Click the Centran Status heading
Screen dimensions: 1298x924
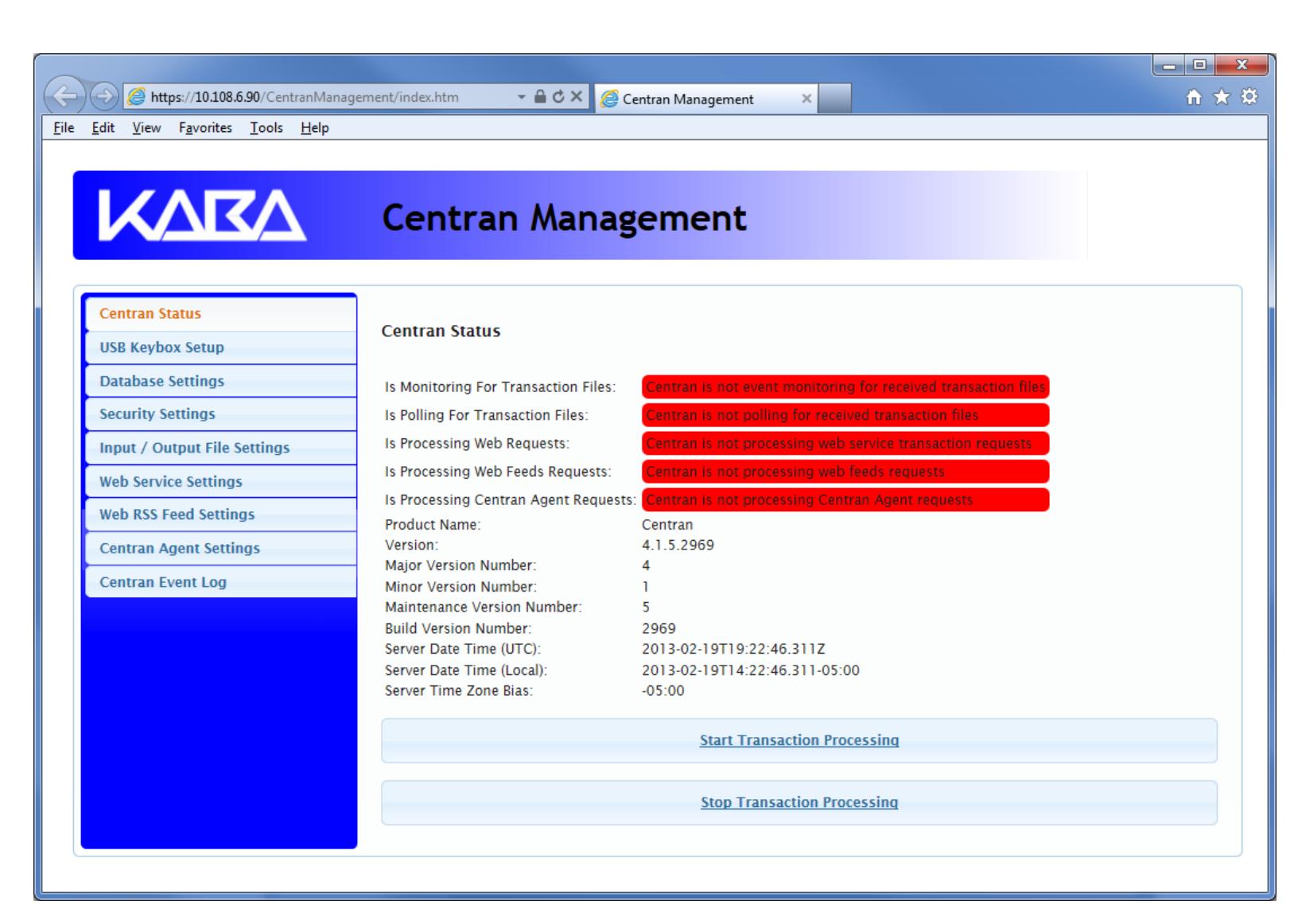coord(441,331)
